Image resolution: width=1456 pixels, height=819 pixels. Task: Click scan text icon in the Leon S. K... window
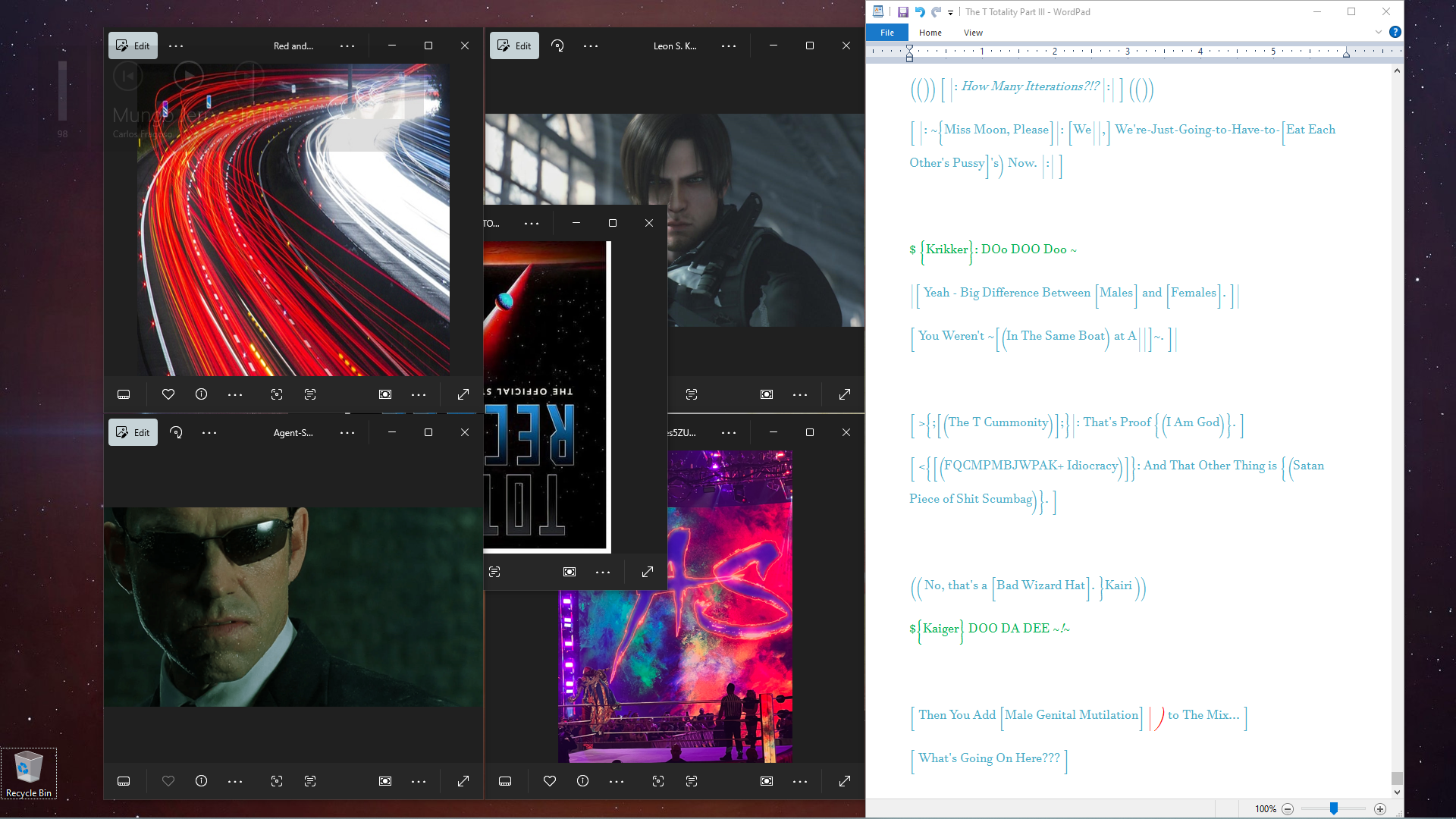tap(692, 394)
